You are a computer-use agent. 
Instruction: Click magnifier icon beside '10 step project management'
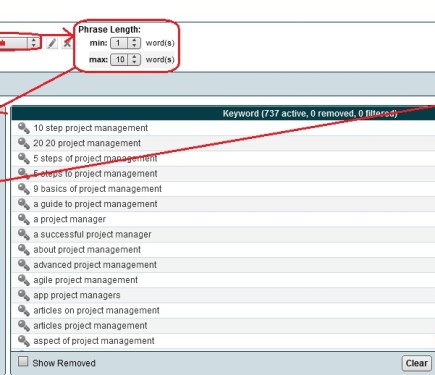(x=24, y=128)
